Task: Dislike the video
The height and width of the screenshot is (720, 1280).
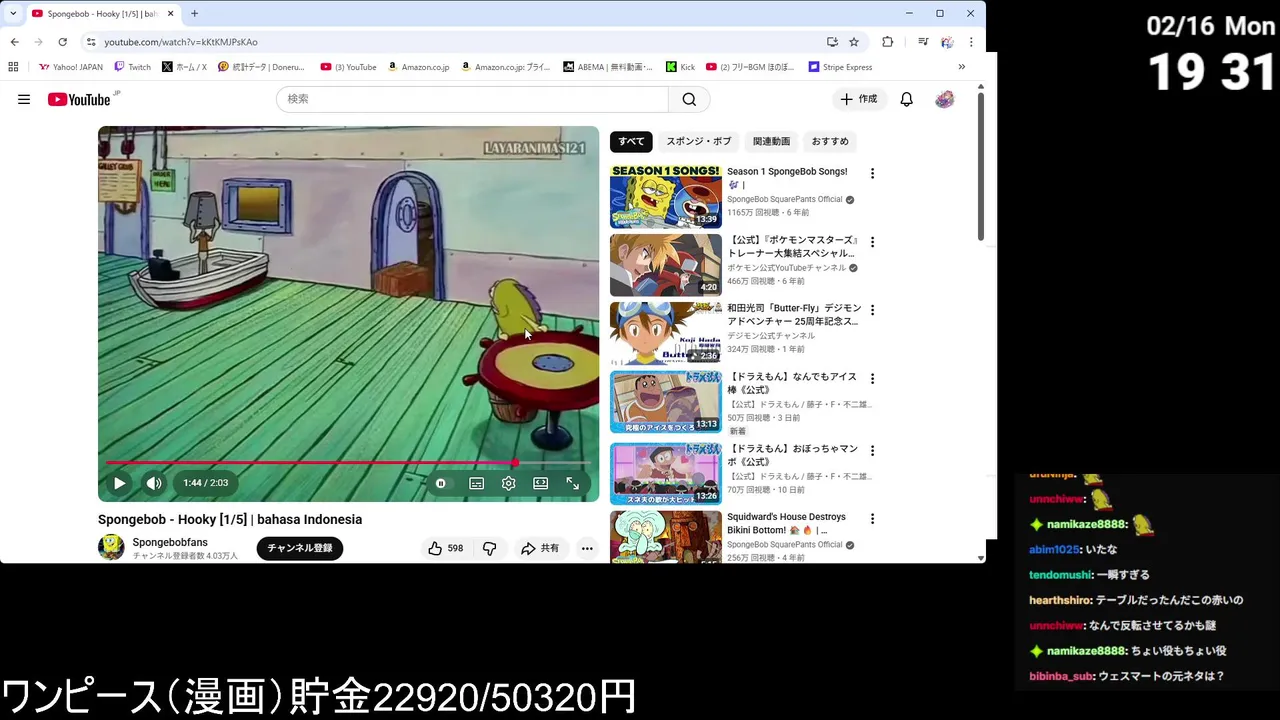Action: click(x=489, y=548)
